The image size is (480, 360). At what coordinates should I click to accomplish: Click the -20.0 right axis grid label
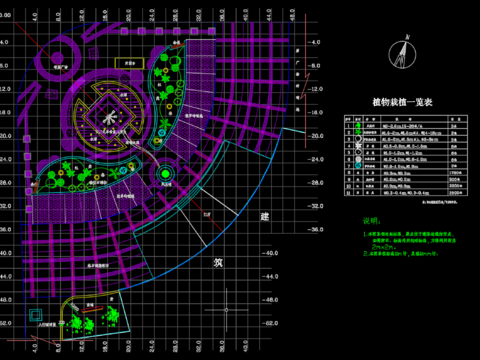315,136
